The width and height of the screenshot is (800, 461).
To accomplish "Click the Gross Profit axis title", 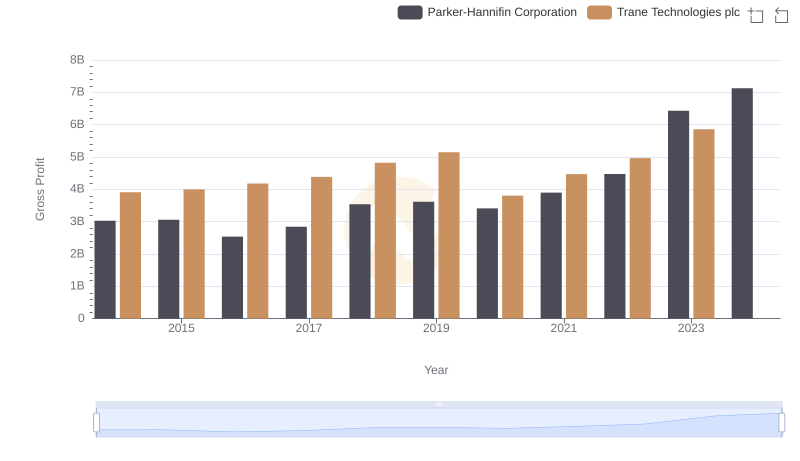I will click(40, 189).
